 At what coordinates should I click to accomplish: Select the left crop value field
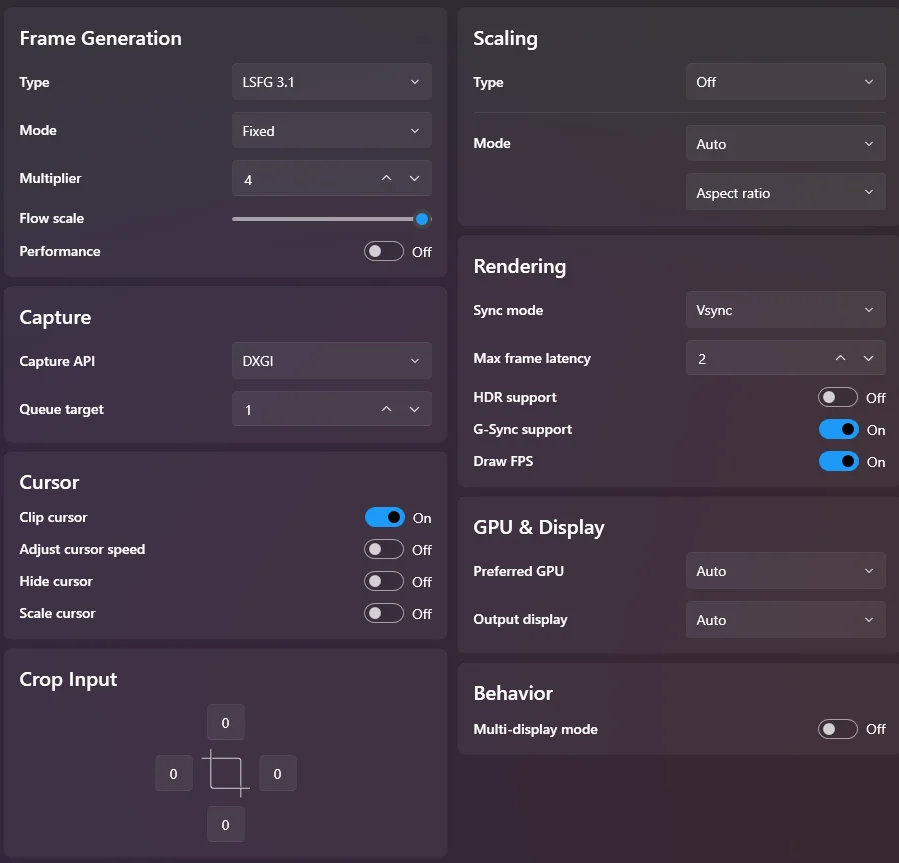[x=173, y=773]
